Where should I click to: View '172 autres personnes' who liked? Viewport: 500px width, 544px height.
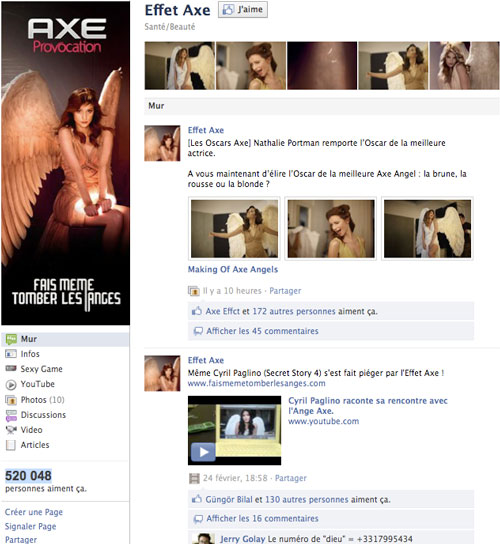[294, 311]
